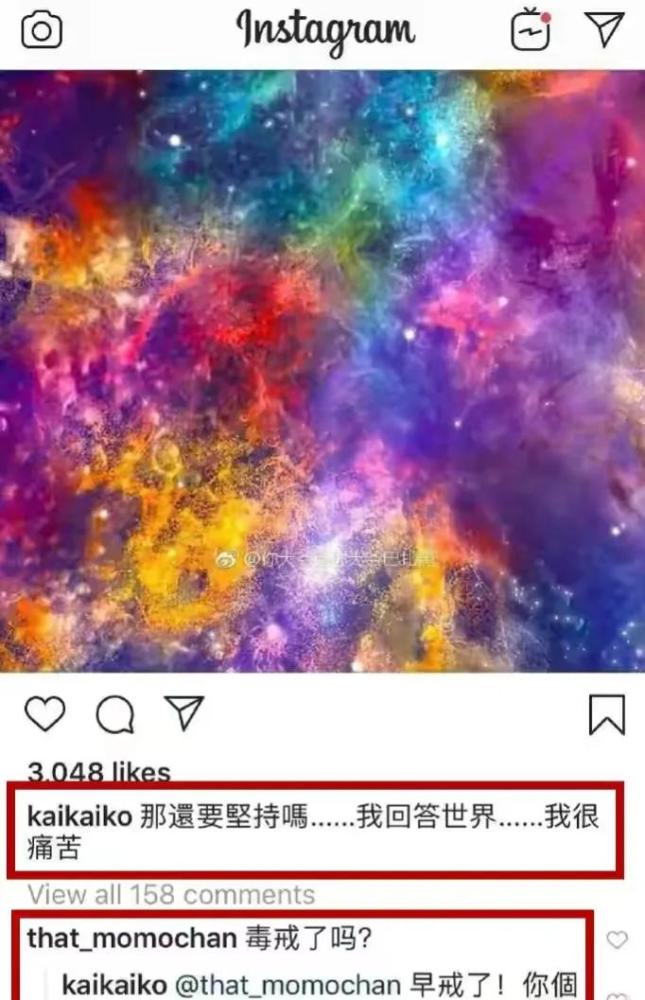
Task: Share post via paper plane under photo
Action: 184,712
